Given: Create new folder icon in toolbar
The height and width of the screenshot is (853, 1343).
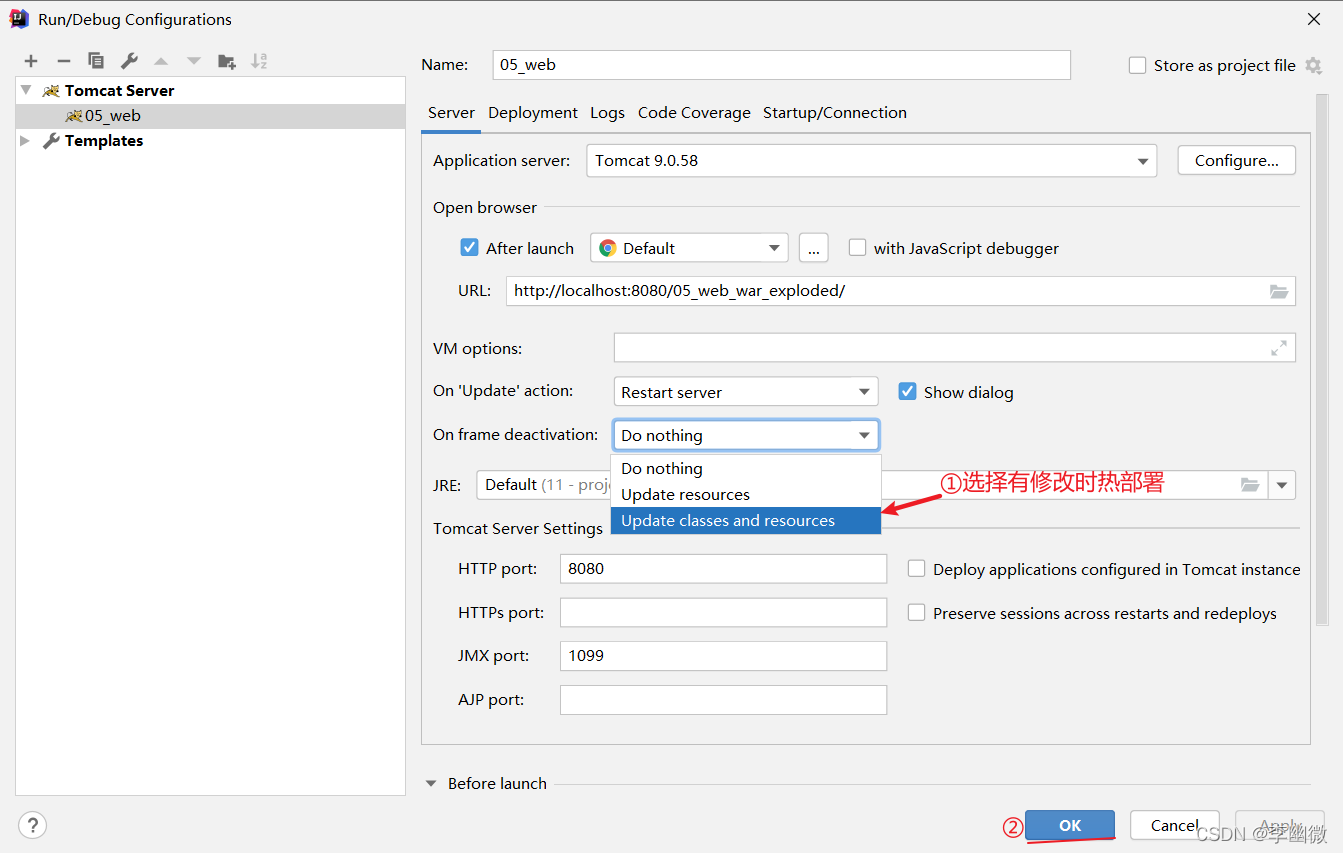Looking at the screenshot, I should click(227, 61).
